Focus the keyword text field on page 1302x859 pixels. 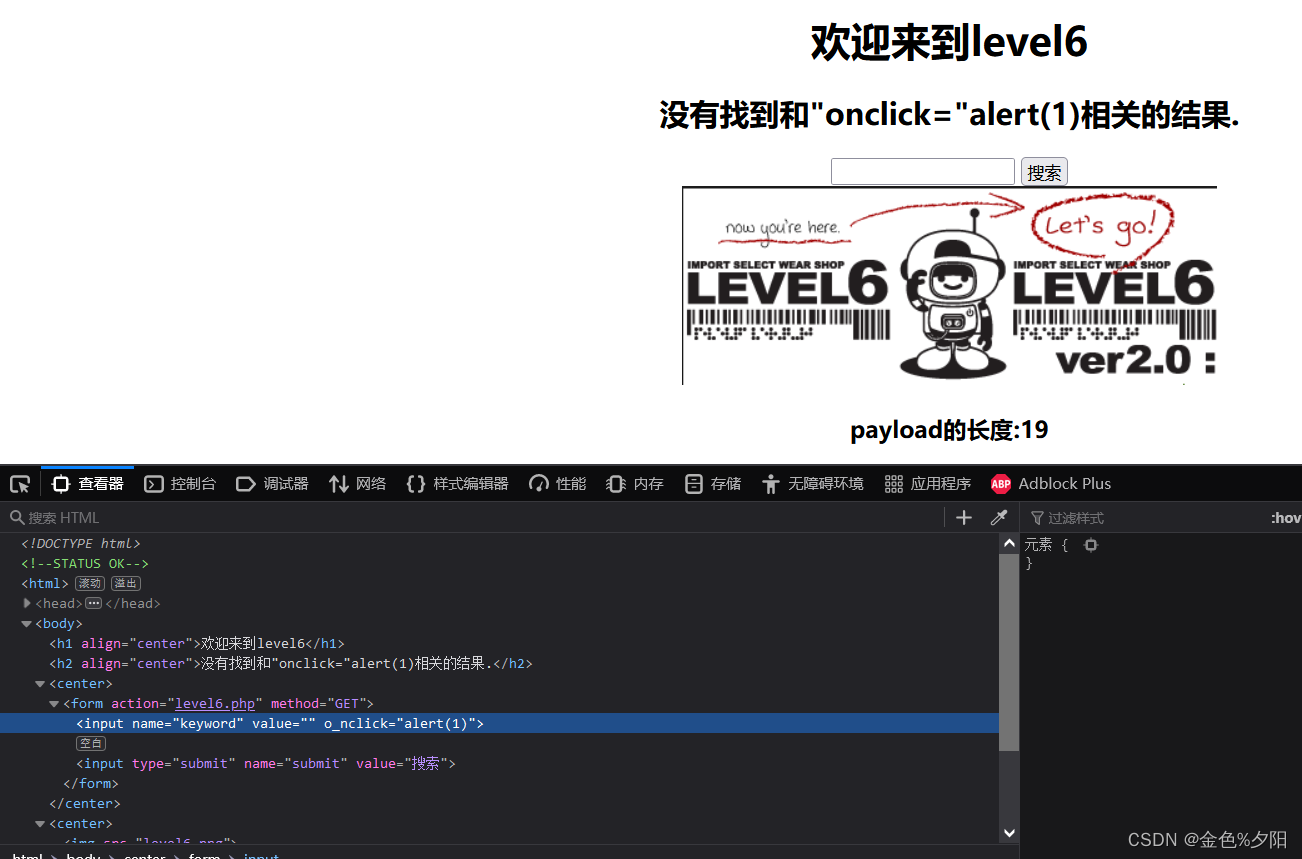pyautogui.click(x=923, y=172)
